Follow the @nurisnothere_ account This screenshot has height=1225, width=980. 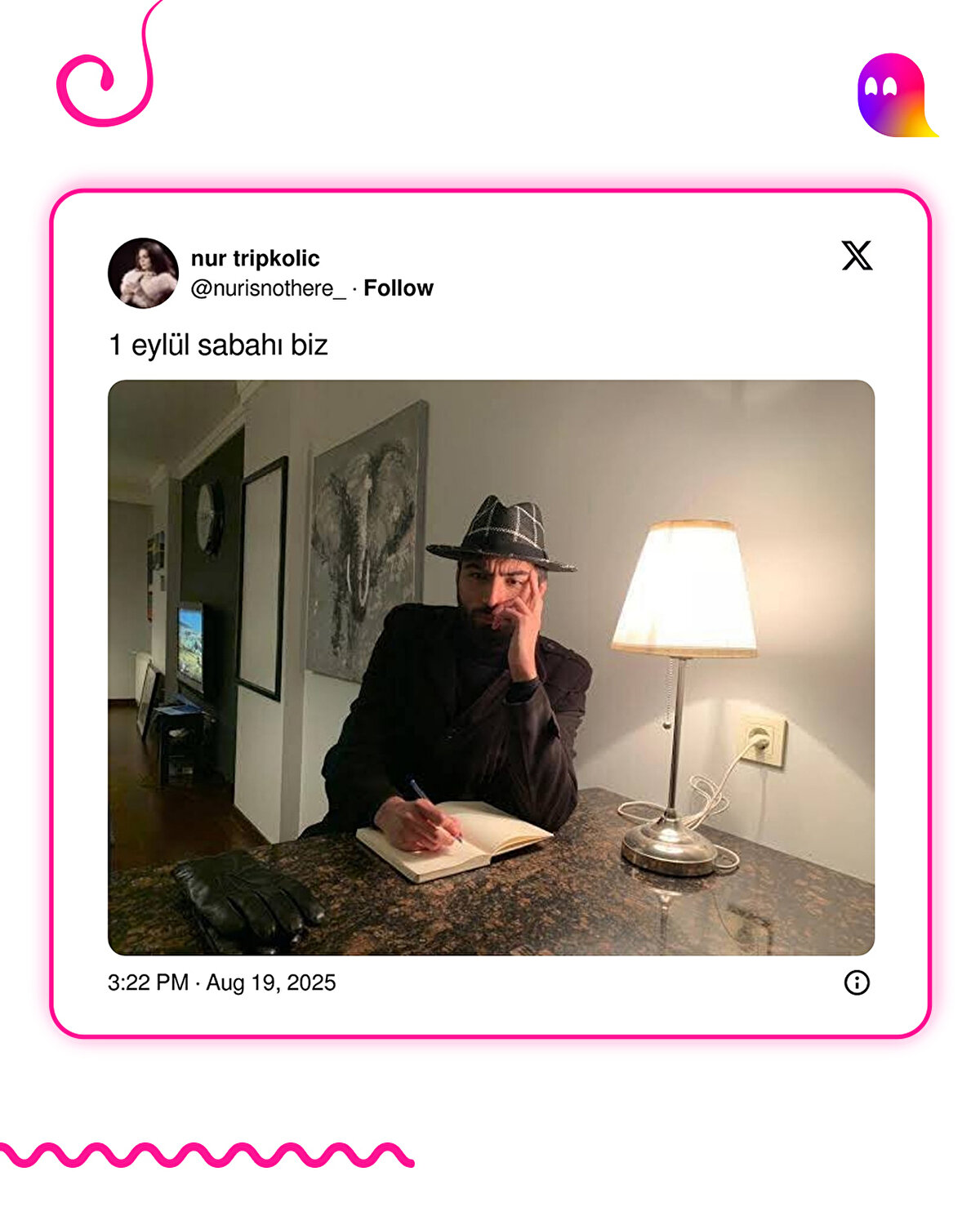[x=399, y=288]
